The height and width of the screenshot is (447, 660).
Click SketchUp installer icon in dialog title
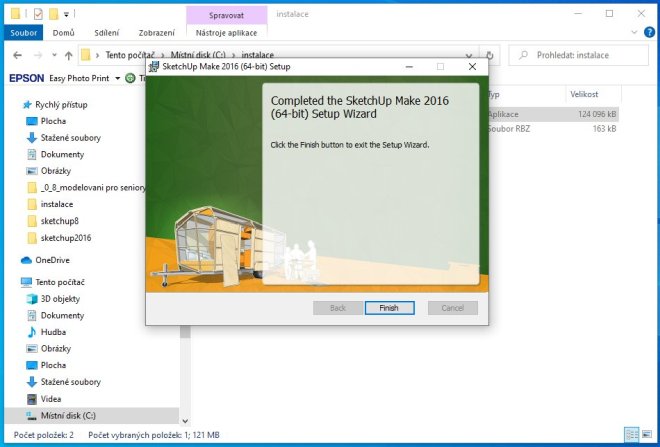154,67
